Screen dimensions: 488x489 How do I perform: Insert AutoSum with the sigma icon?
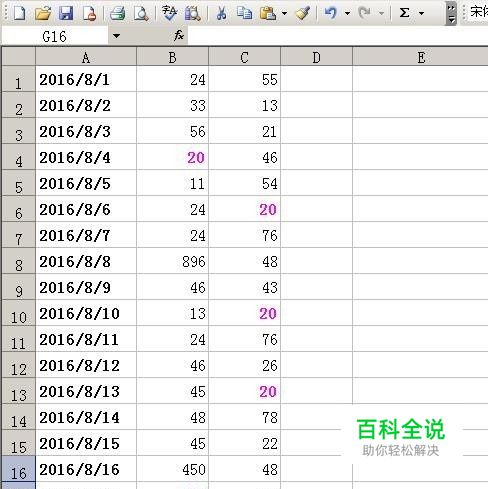tap(404, 13)
